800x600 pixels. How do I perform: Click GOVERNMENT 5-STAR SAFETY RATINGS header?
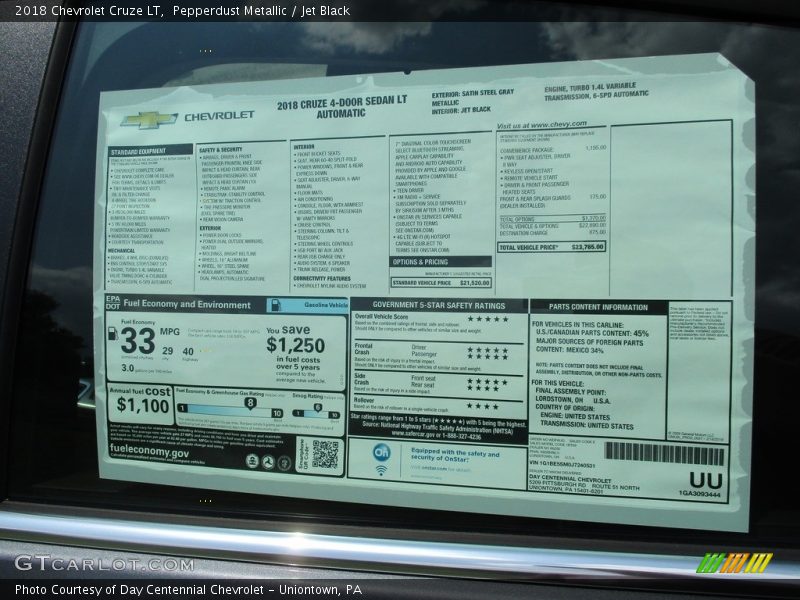point(439,305)
